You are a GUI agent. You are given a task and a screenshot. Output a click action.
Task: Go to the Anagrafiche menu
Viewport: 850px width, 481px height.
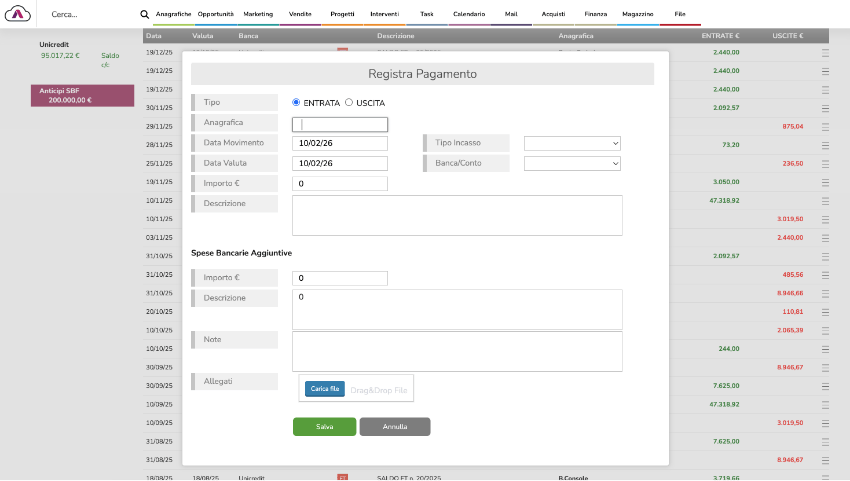(x=174, y=15)
